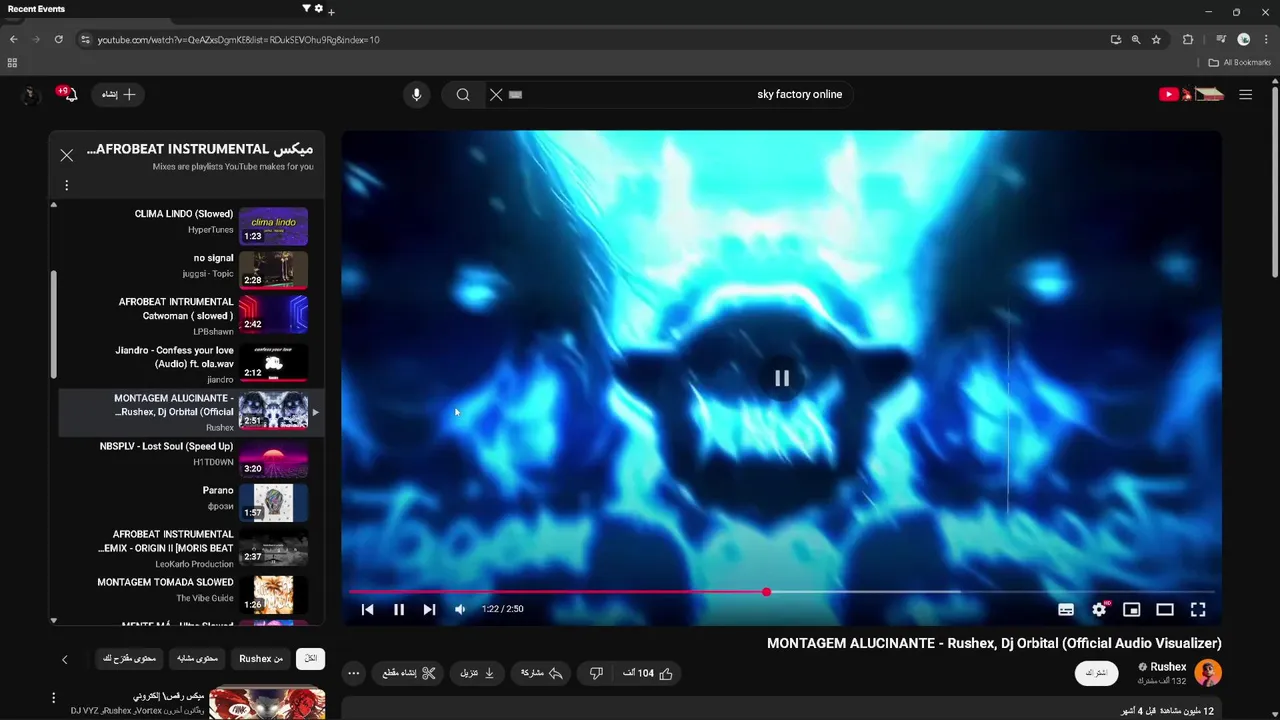Open YouTube hamburger guide menu
Screen dimensions: 1280x720
(1245, 95)
